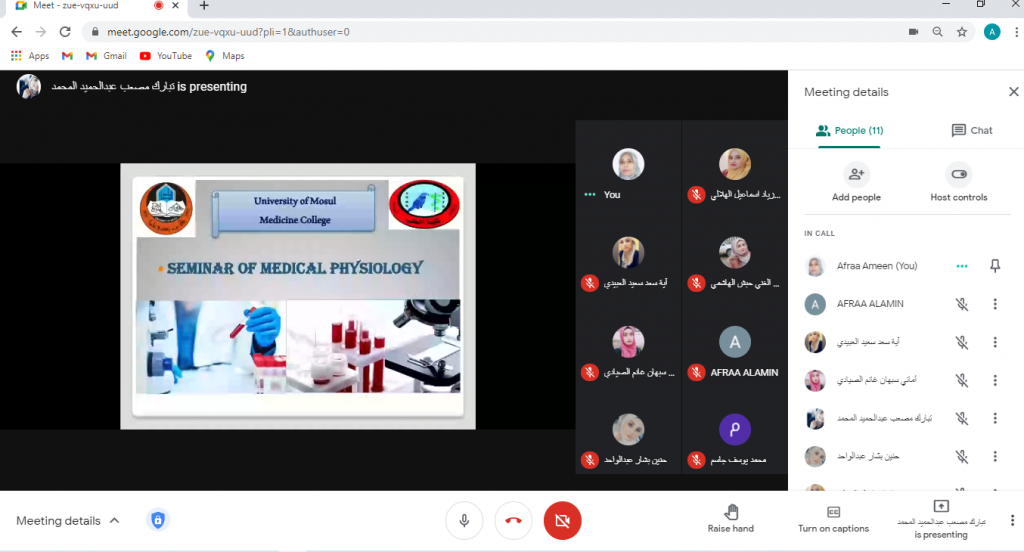
Task: Turn on captions
Action: 833,512
